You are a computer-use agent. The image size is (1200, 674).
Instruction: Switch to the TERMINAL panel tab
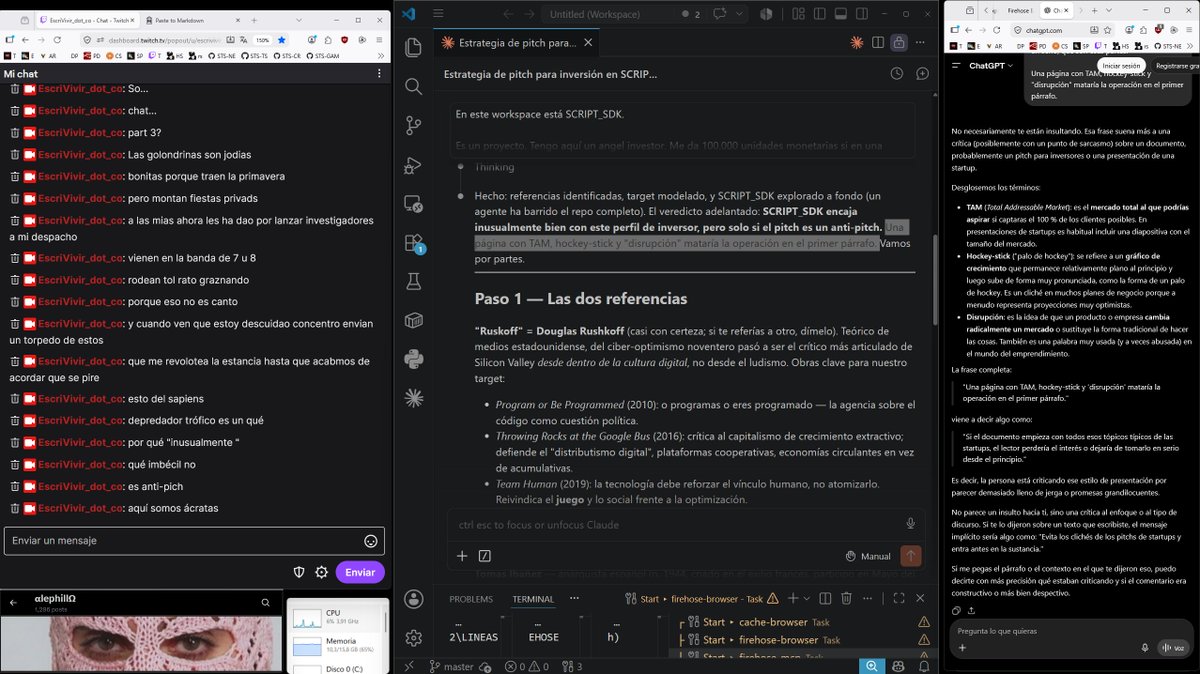tap(533, 599)
